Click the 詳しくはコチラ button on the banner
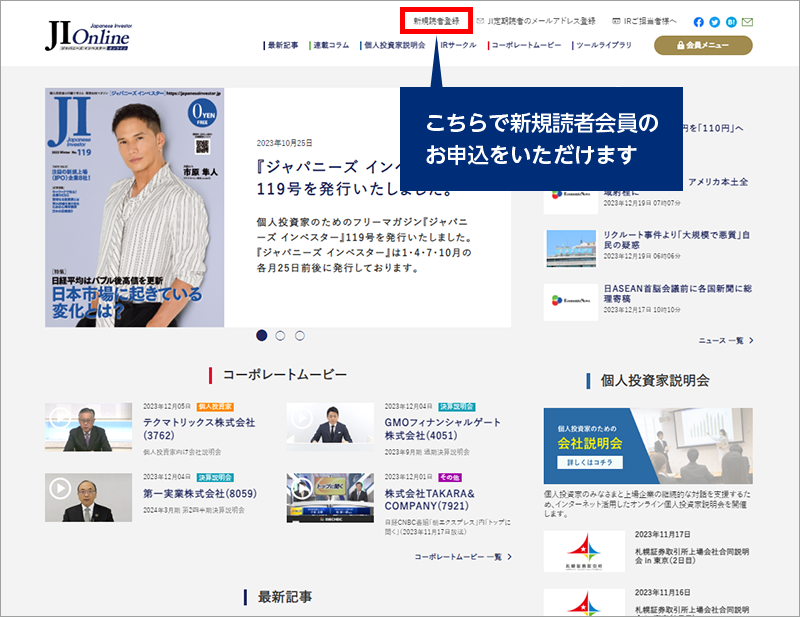Screen dimensions: 800x617 pos(589,462)
